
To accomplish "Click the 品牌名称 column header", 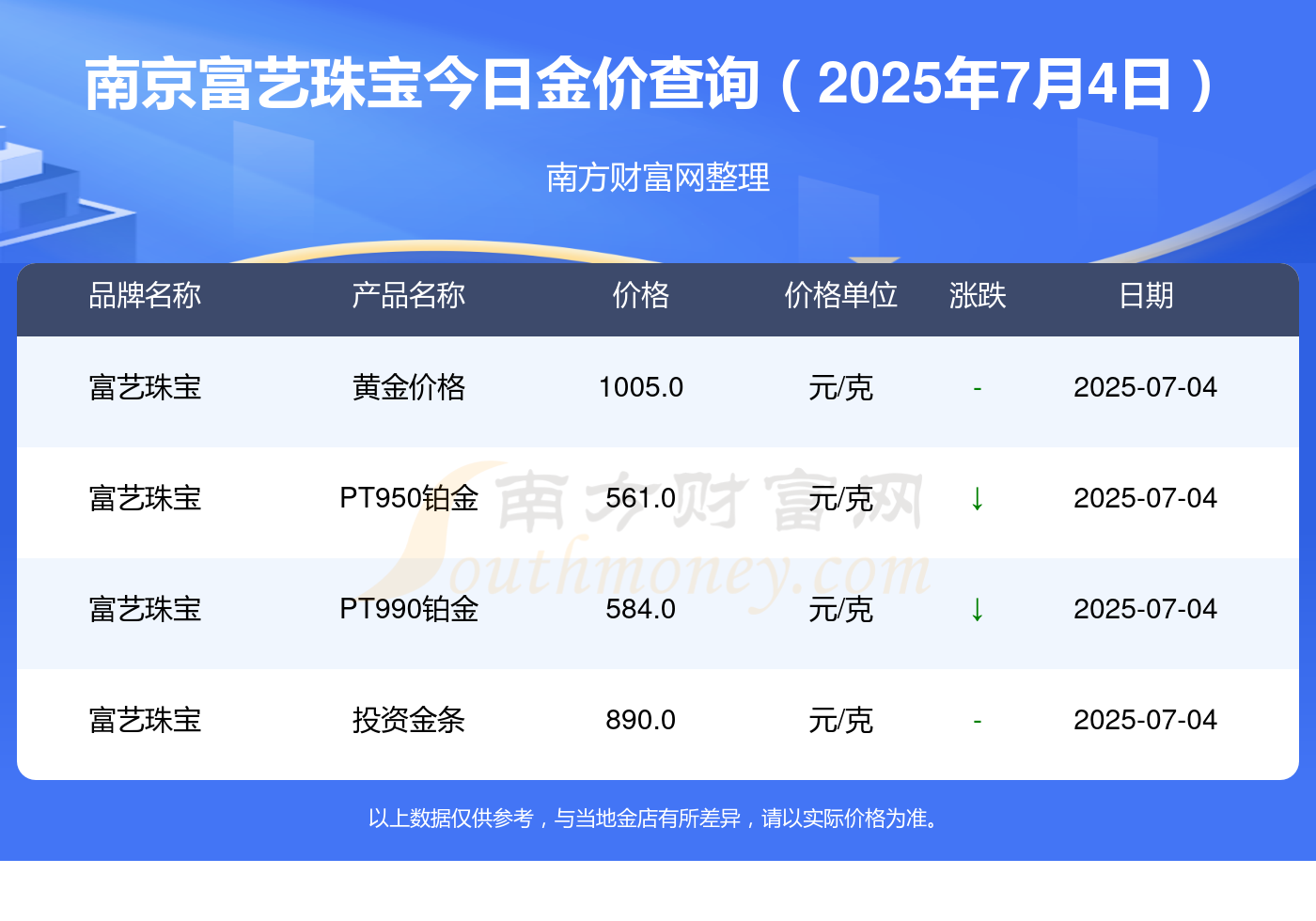I will (145, 296).
